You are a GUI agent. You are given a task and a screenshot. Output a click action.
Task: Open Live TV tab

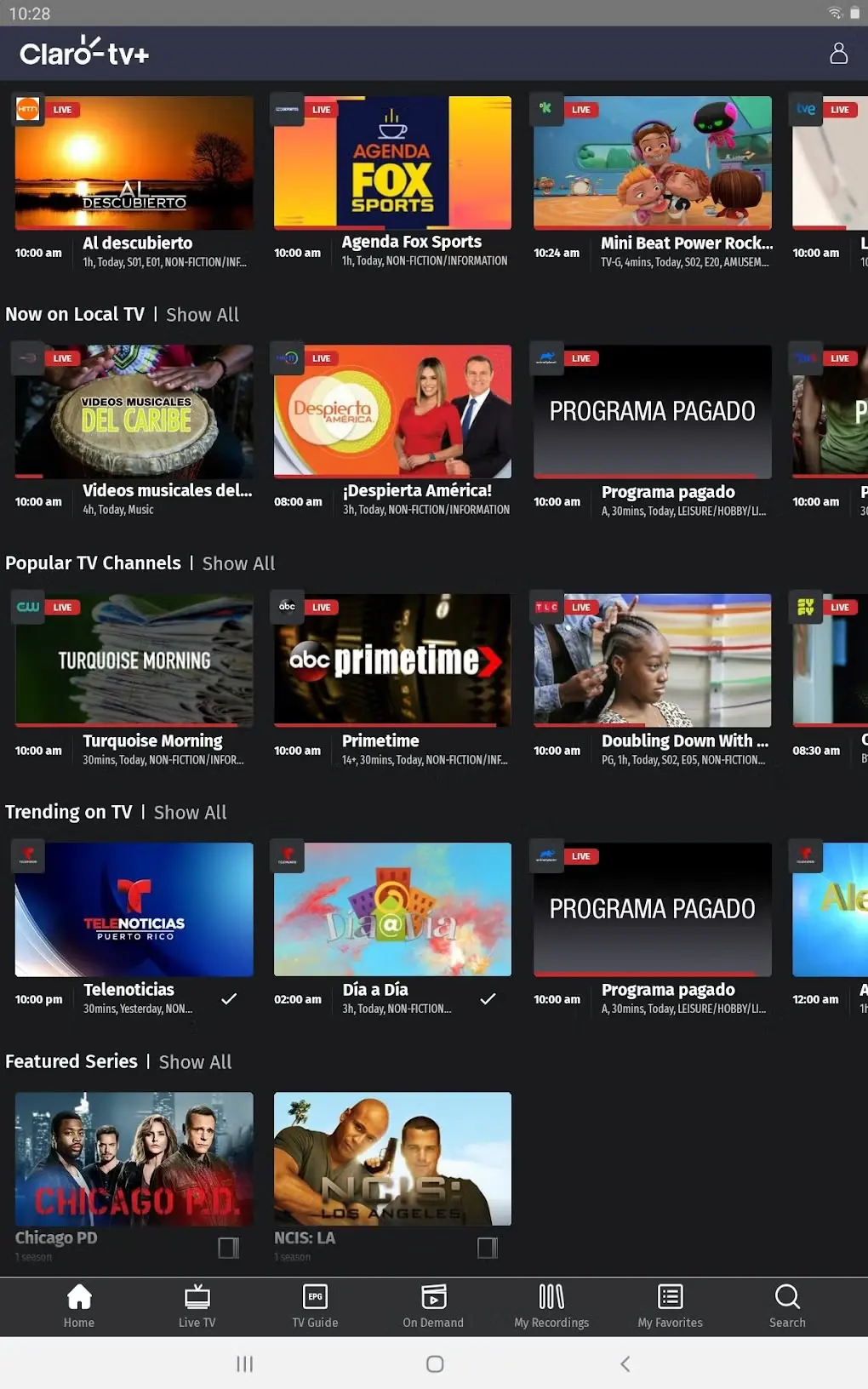point(197,1306)
